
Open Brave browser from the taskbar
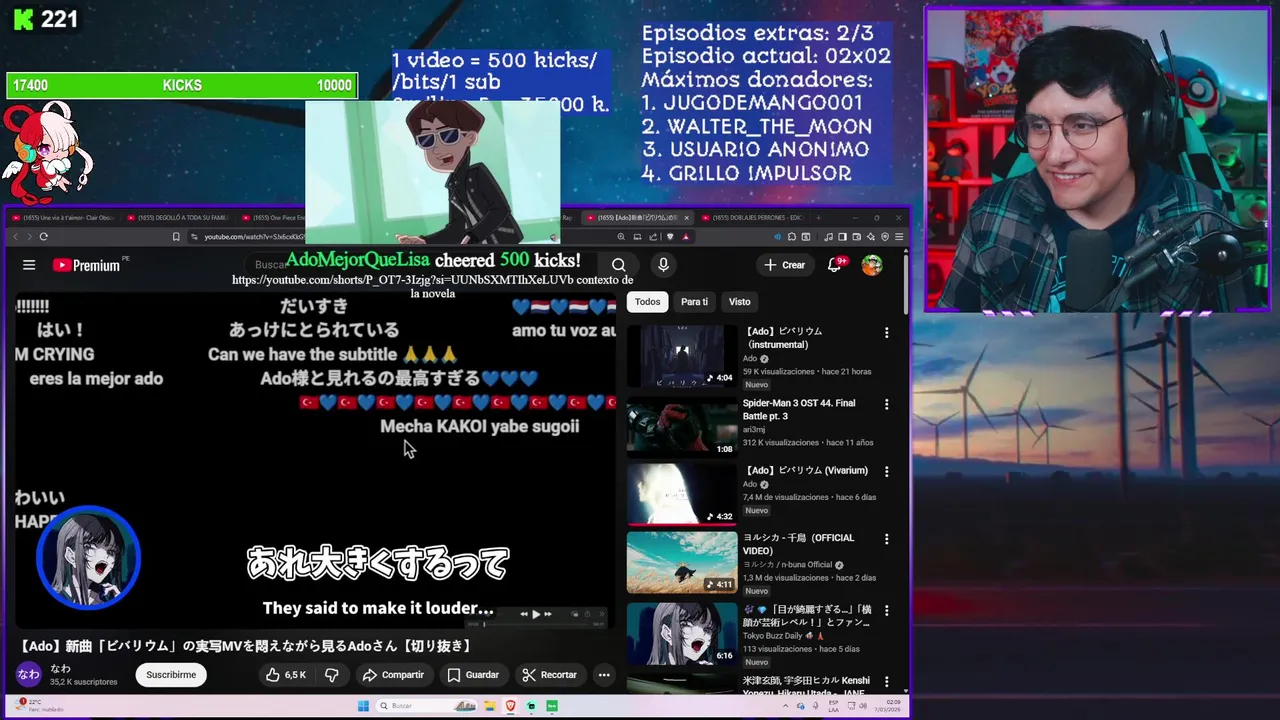point(511,706)
